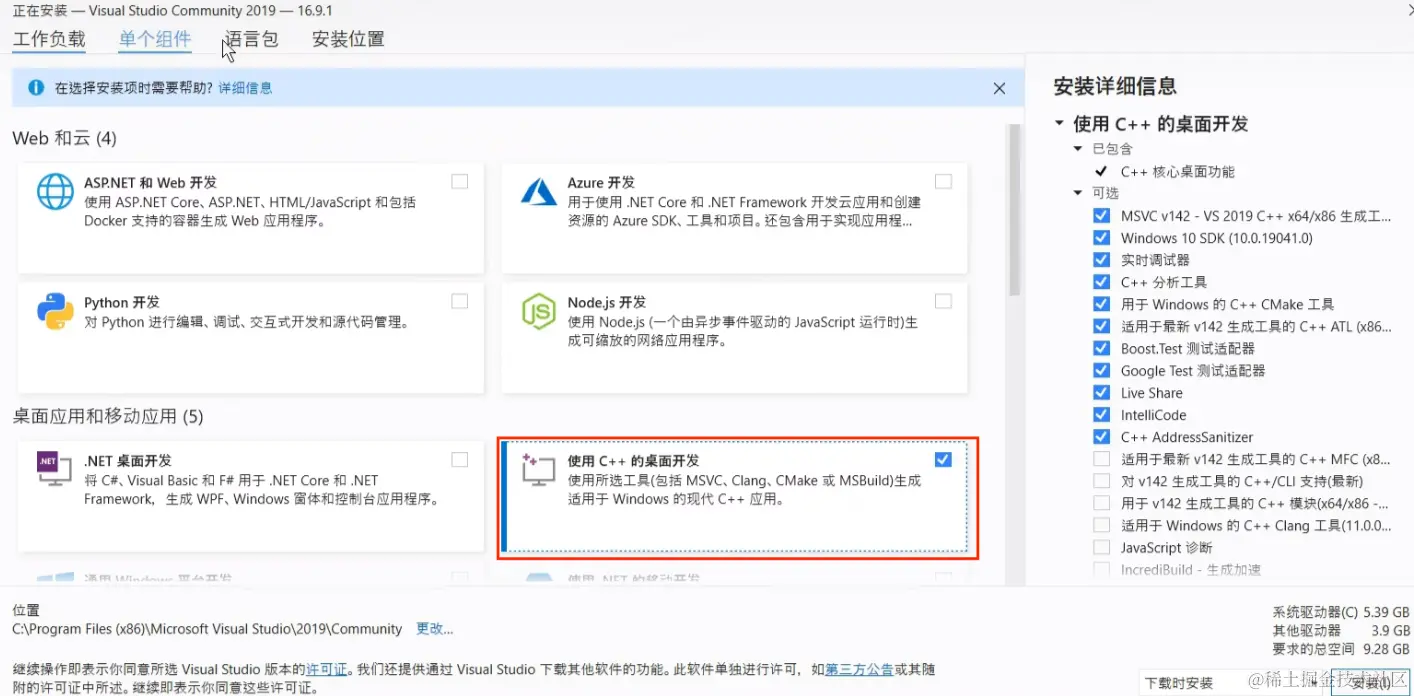Uncheck Boost.Test 测试适配器
This screenshot has height=696, width=1414.
[x=1101, y=348]
